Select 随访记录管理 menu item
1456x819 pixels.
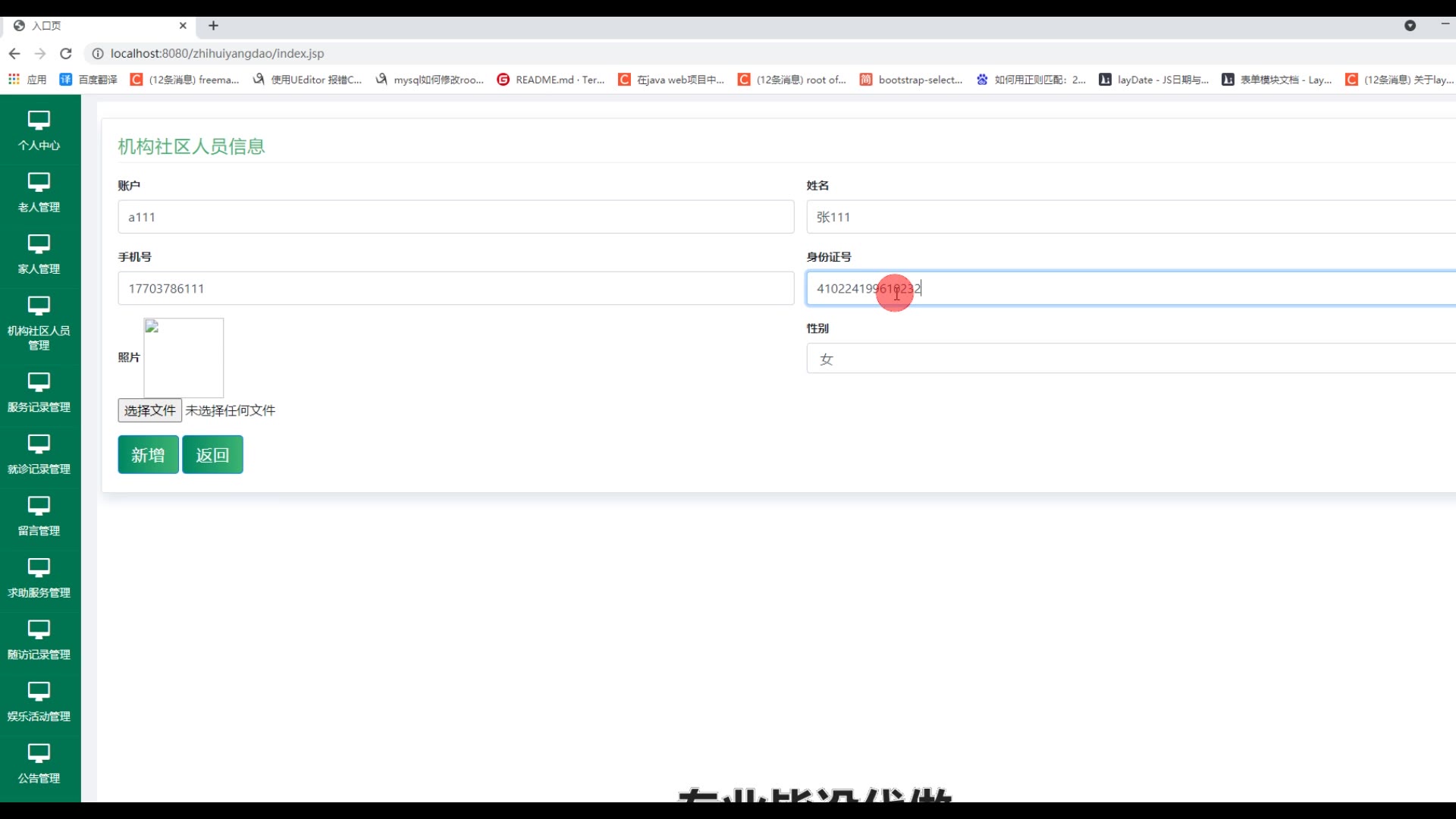pyautogui.click(x=39, y=640)
